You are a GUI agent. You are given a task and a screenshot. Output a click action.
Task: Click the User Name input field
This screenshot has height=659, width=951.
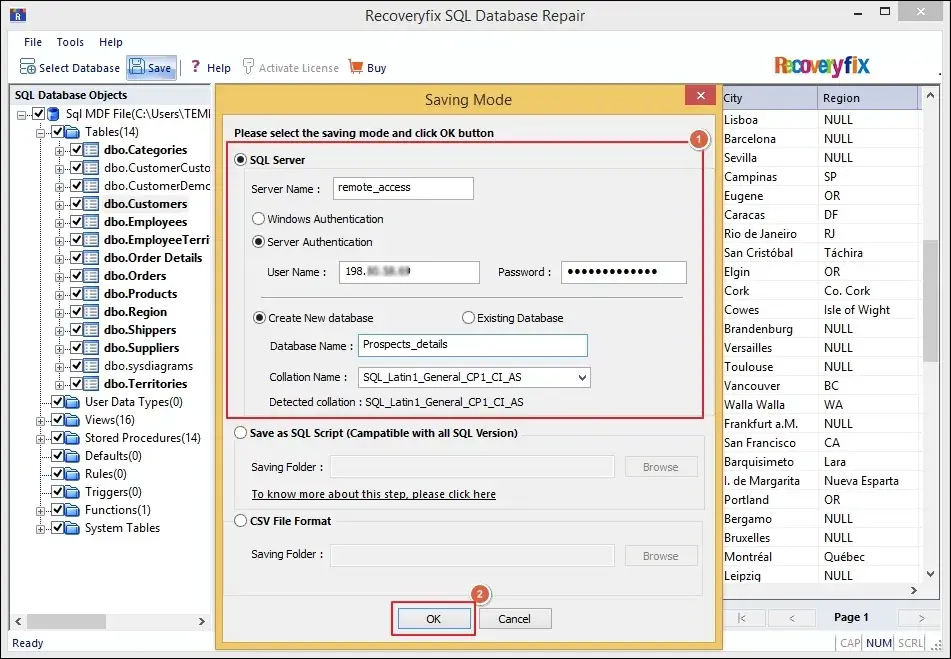pyautogui.click(x=409, y=272)
